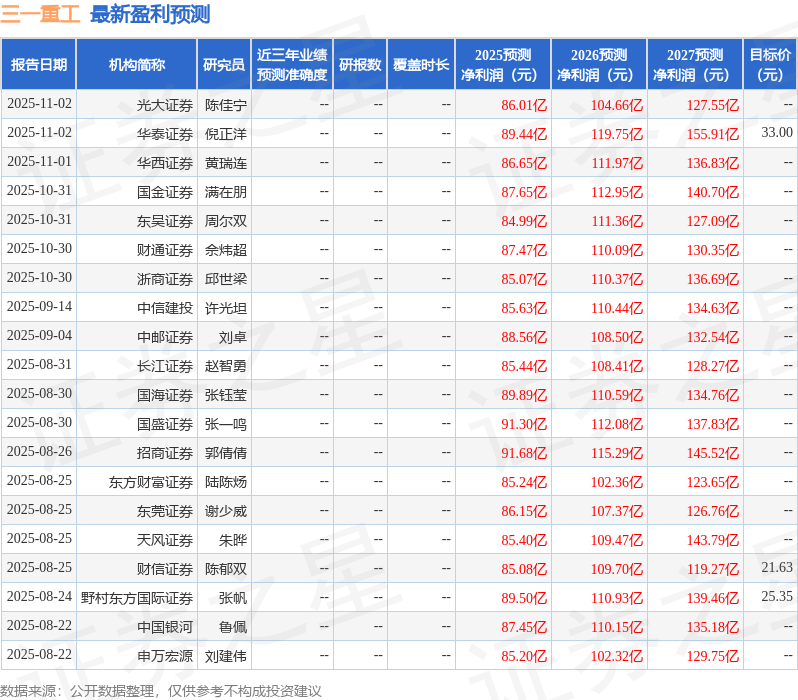Click researcher name 刘卓
798x700 pixels.
[x=233, y=338]
